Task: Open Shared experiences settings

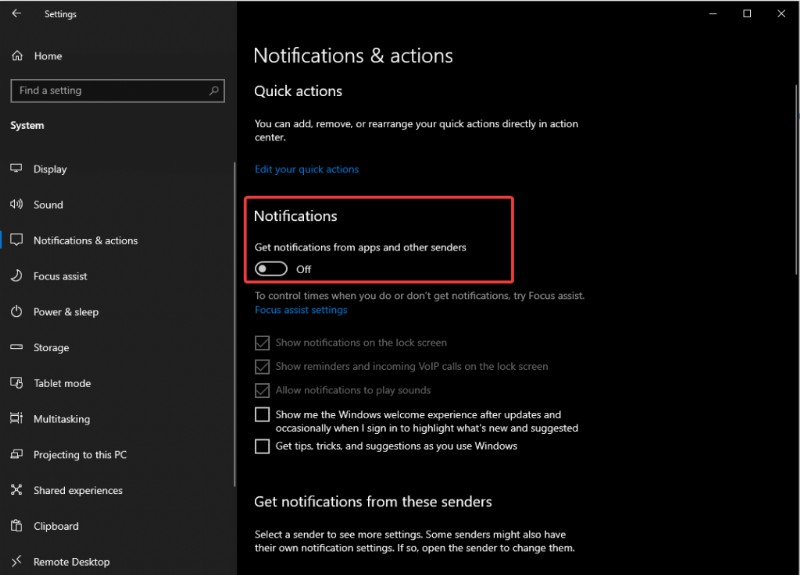Action: pyautogui.click(x=78, y=491)
